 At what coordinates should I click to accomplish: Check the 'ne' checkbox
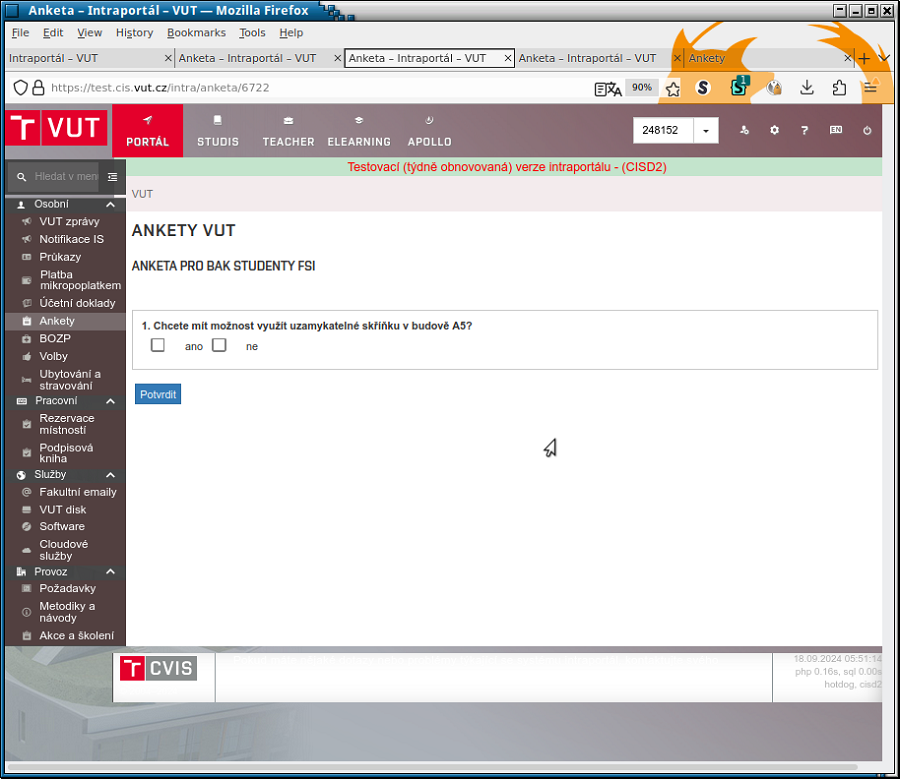pos(219,345)
